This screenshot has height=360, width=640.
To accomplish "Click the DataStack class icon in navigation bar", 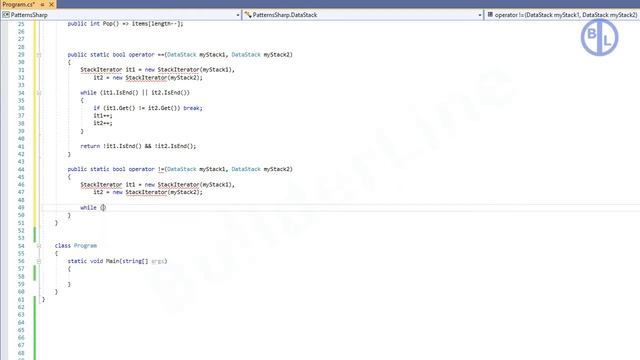I will tap(248, 15).
